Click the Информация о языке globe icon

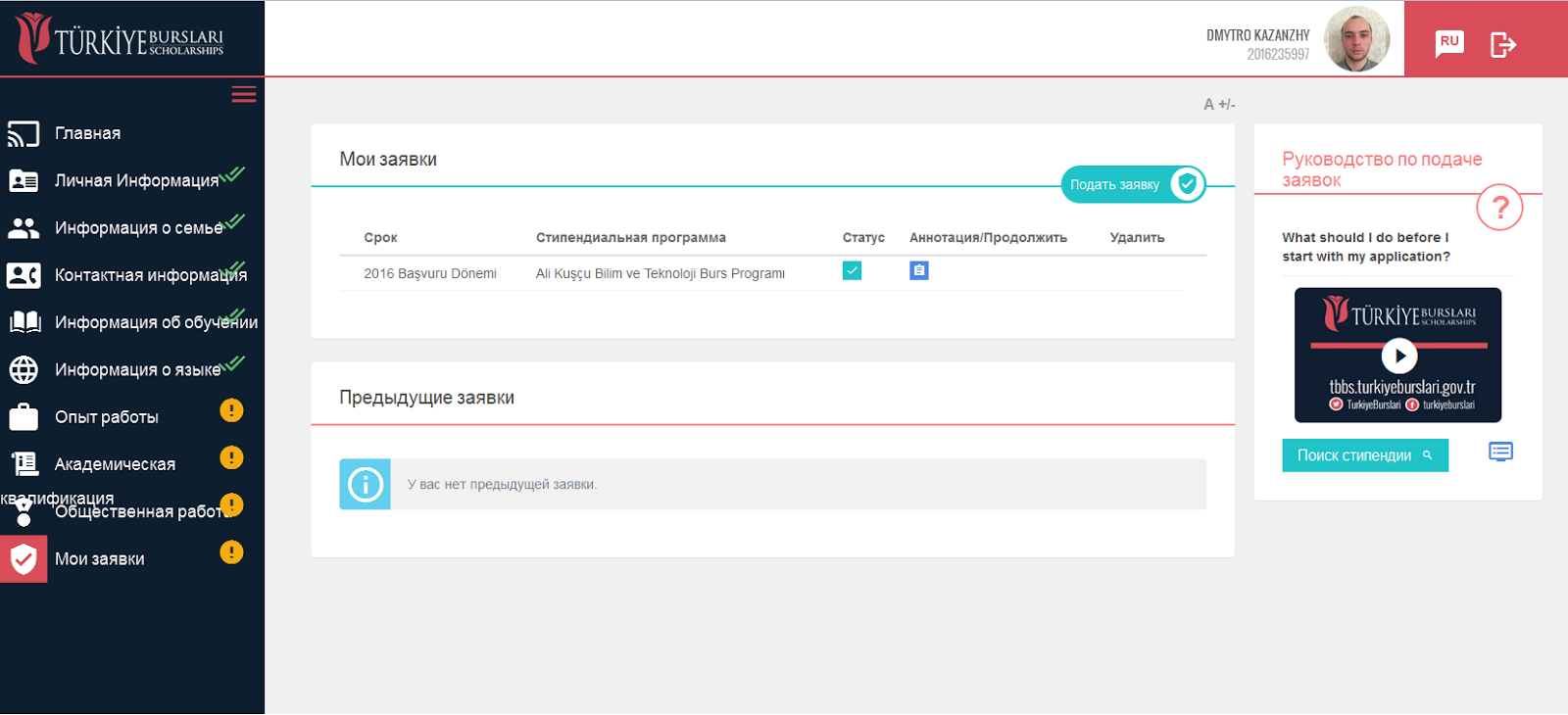pos(24,369)
